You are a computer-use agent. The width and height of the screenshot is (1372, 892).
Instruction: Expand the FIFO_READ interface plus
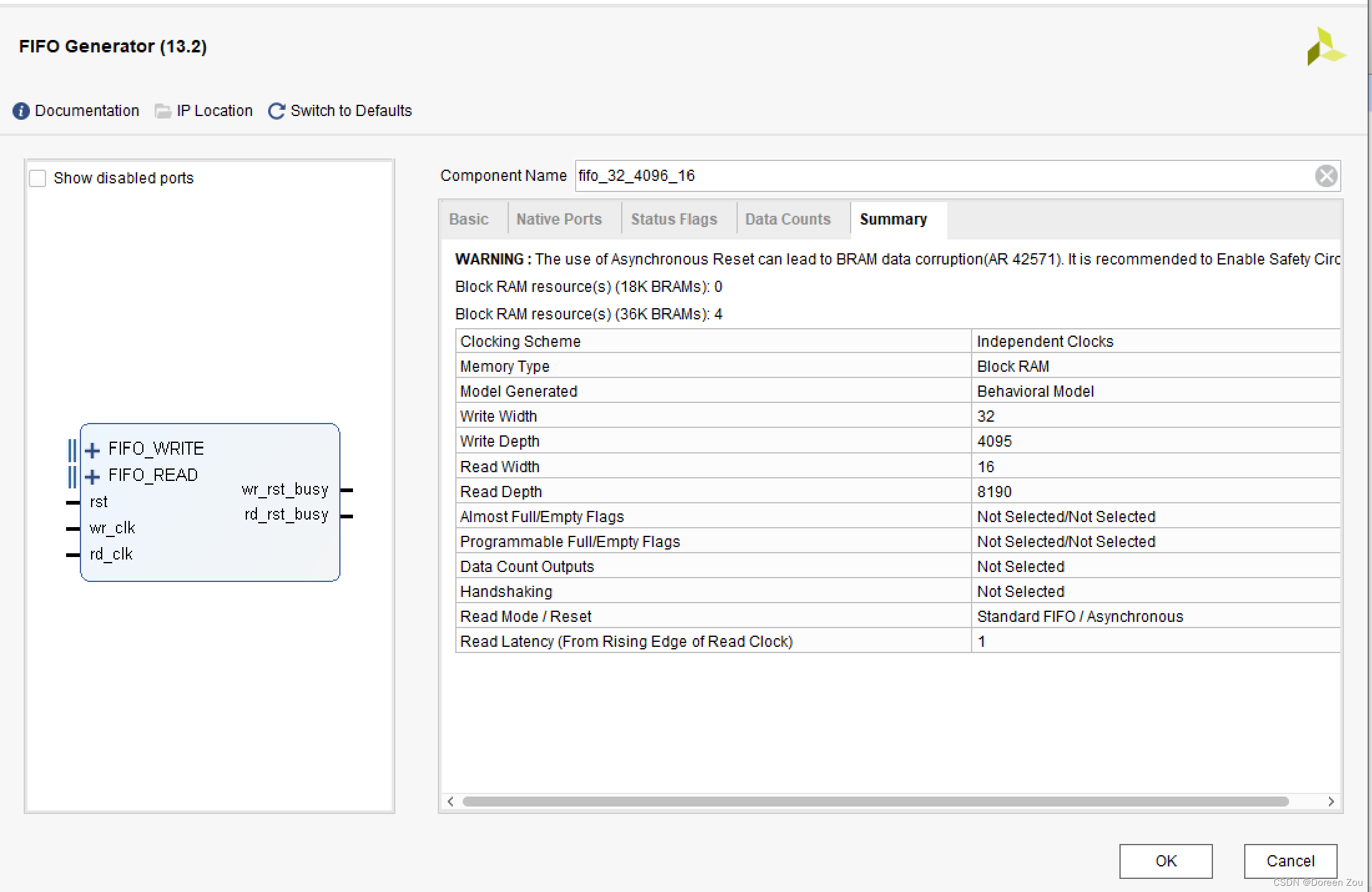92,477
